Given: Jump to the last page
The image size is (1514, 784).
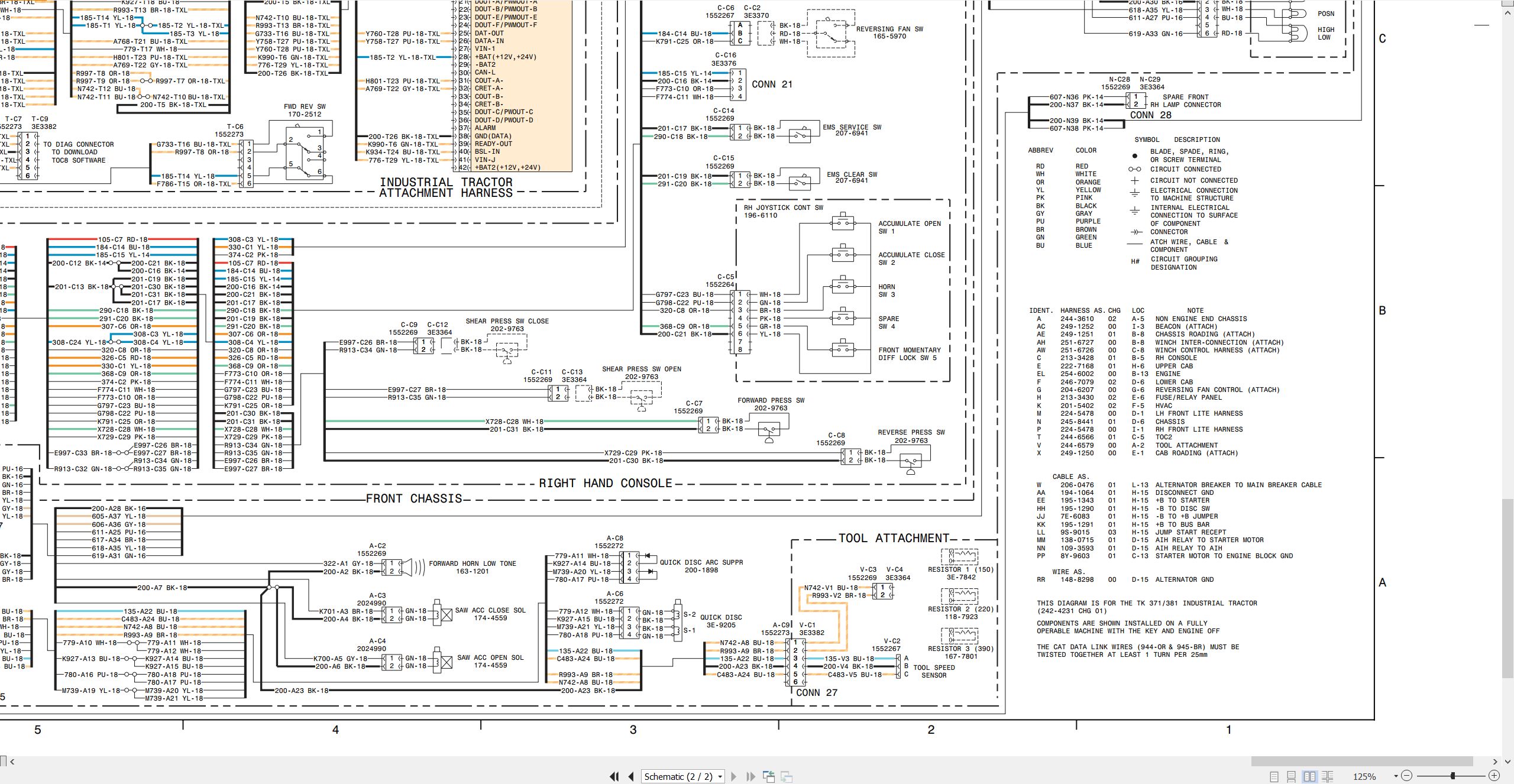Looking at the screenshot, I should (751, 776).
